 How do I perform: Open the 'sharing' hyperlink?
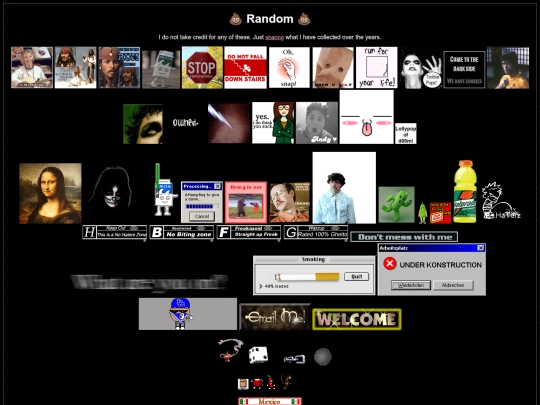(274, 37)
